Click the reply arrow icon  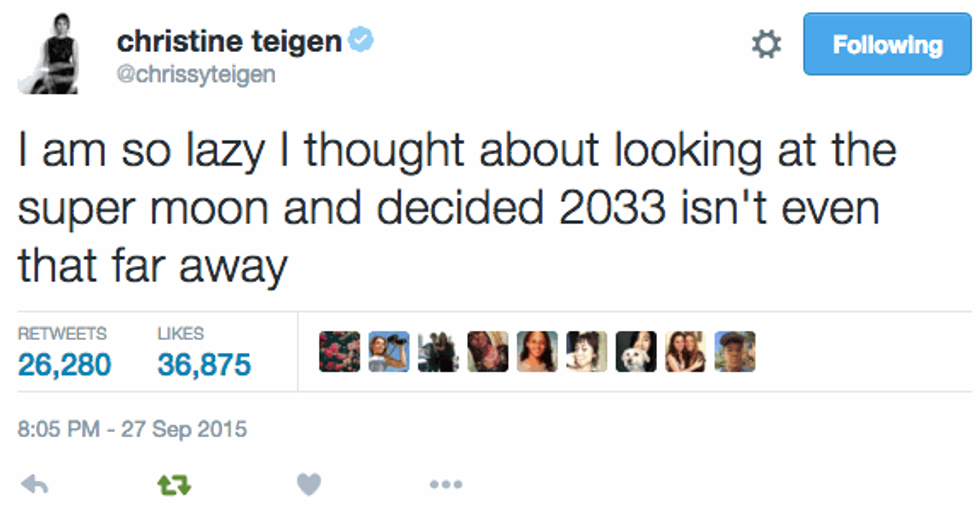click(35, 485)
